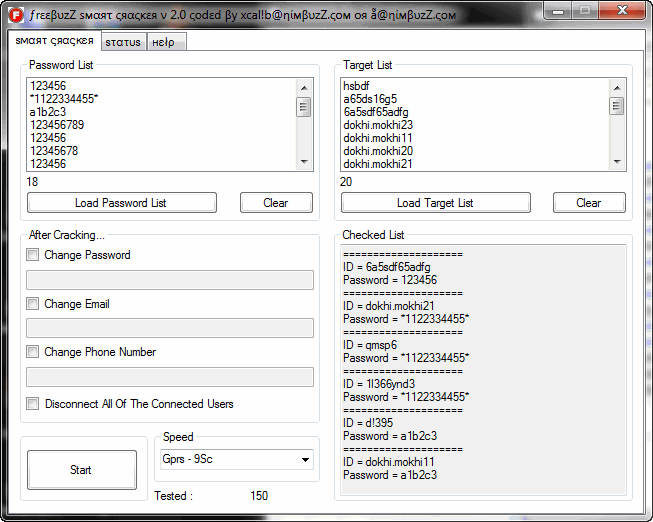Open the Speed dropdown showing Gprs - 9Sc
653x522 pixels.
click(237, 460)
